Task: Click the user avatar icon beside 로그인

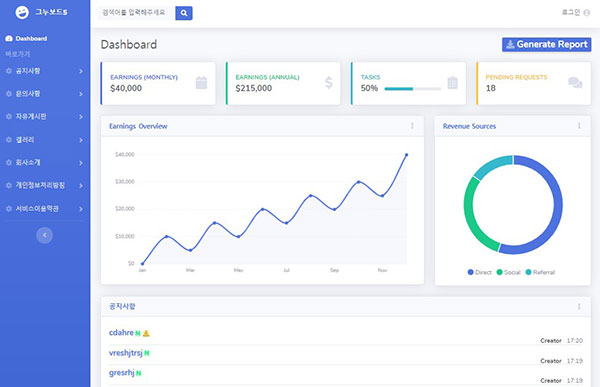Action: point(587,13)
